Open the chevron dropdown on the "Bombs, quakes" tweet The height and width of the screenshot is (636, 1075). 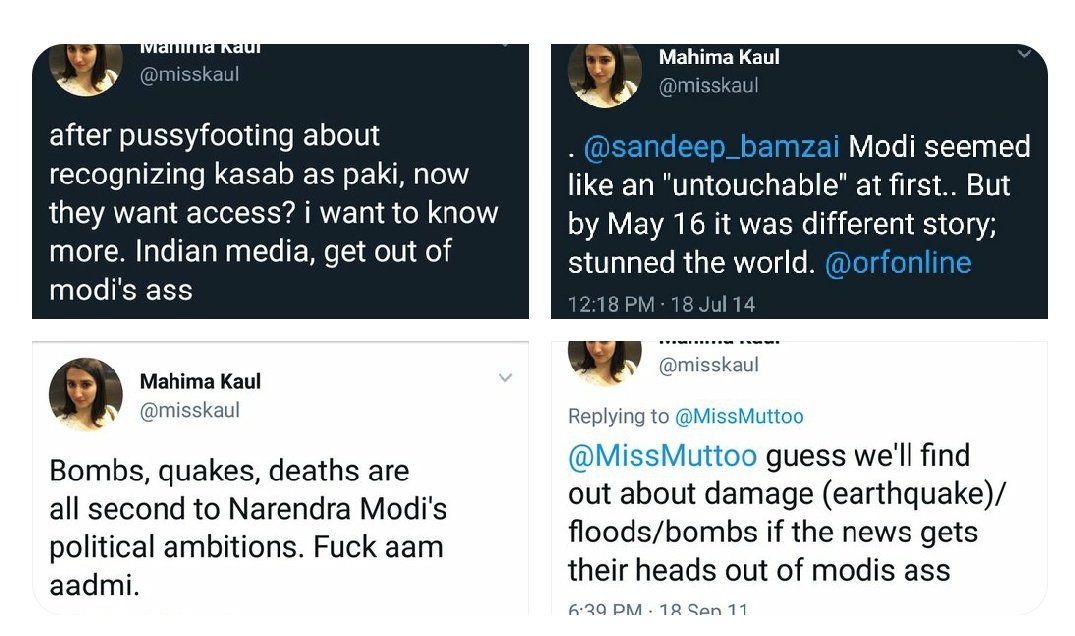pos(505,378)
